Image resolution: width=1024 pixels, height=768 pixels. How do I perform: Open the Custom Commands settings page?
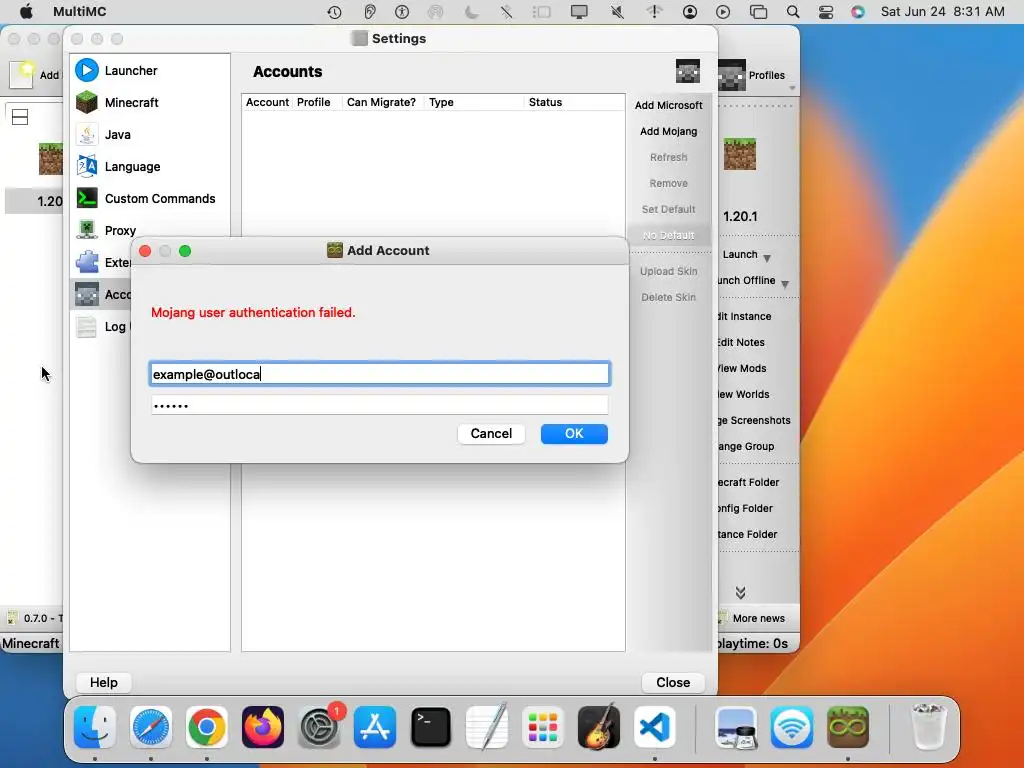tap(145, 199)
